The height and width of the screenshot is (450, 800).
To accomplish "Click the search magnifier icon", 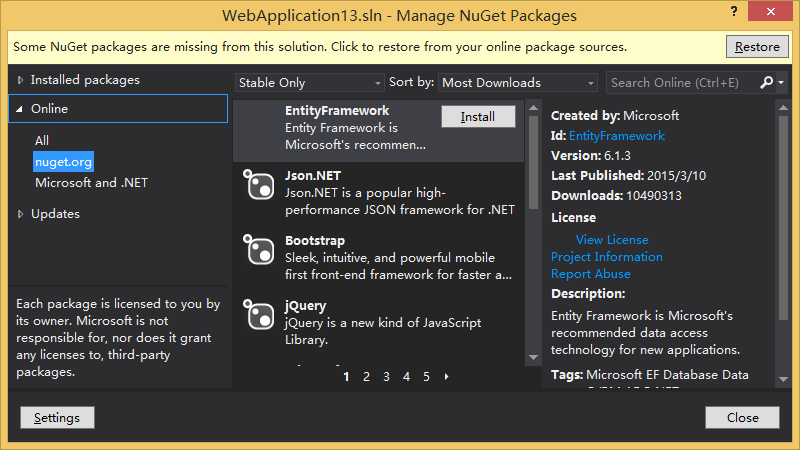I will (766, 82).
